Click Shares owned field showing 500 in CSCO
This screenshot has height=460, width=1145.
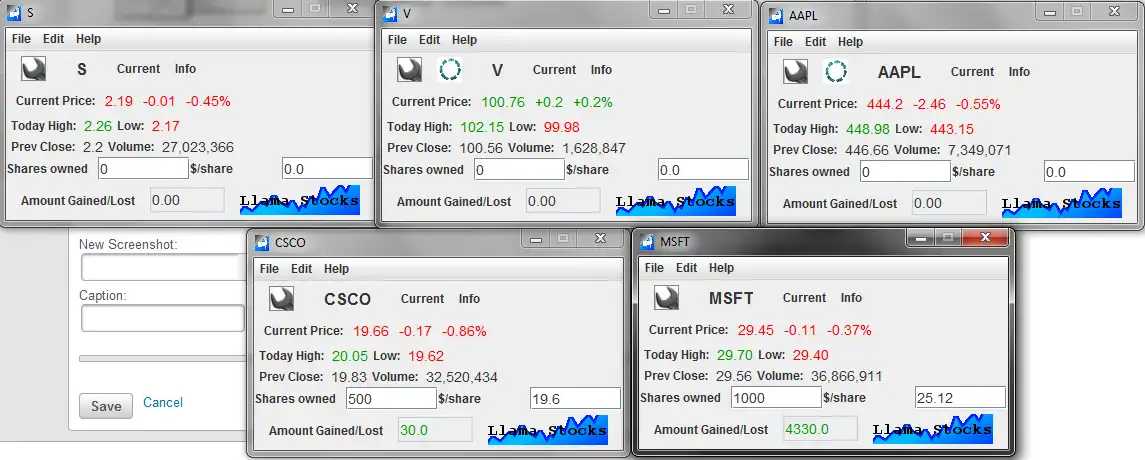pyautogui.click(x=391, y=399)
